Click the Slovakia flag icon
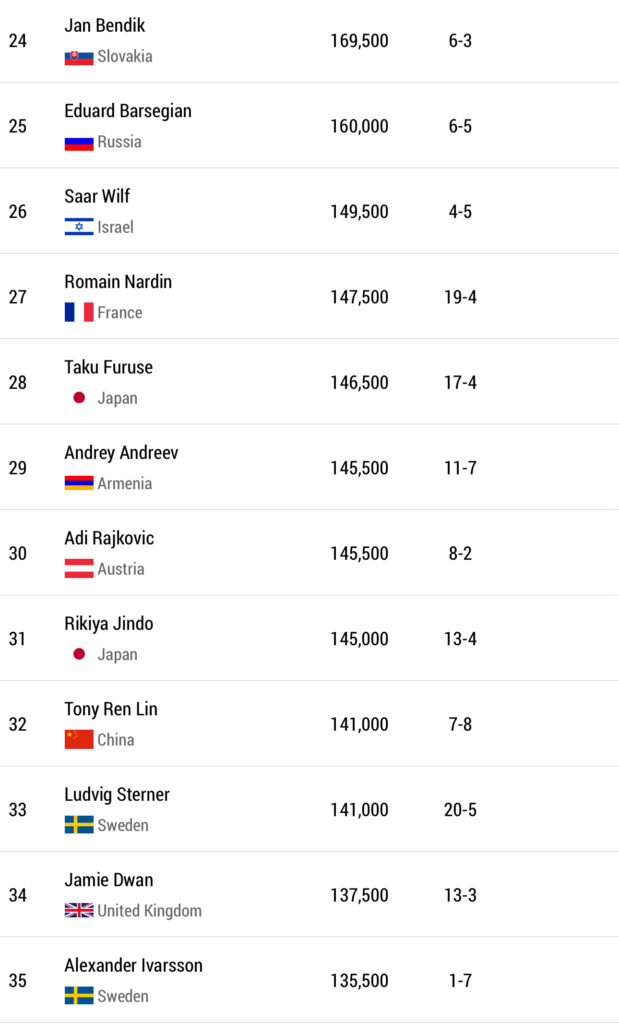Viewport: 619px width, 1024px height. (x=79, y=57)
